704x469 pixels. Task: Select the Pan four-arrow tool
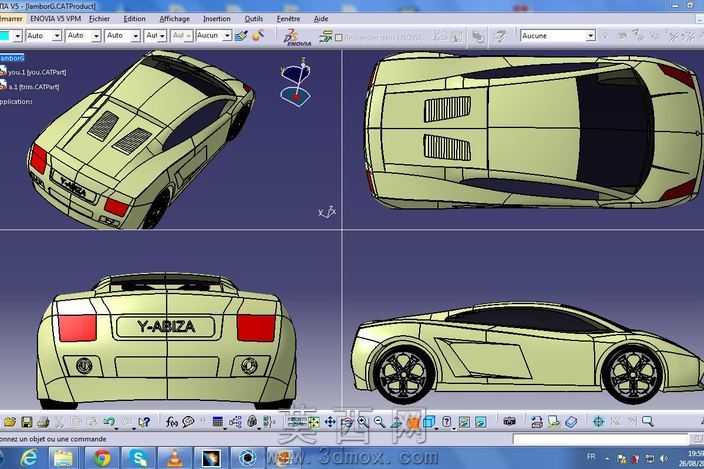[x=330, y=421]
